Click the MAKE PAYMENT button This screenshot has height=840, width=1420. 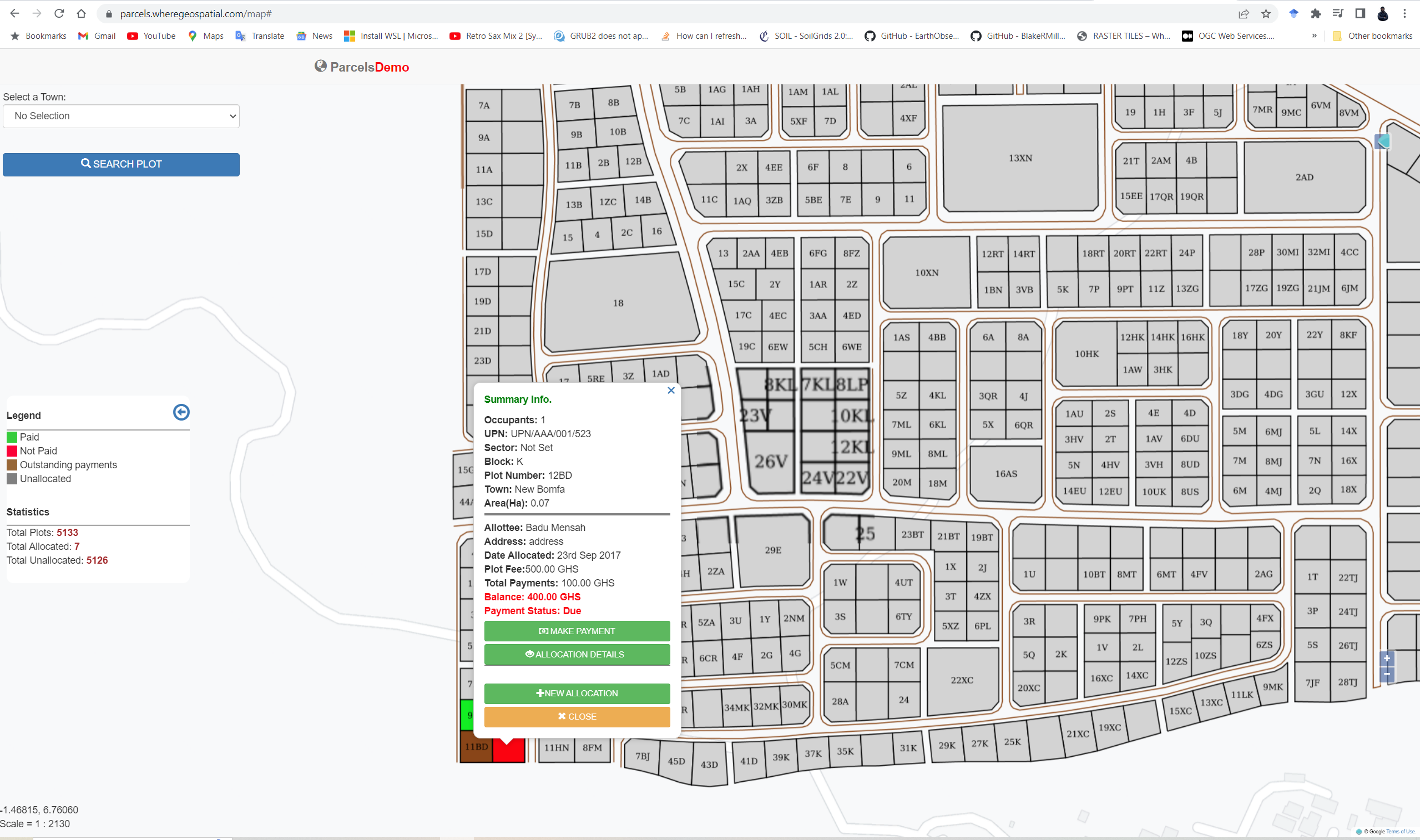pyautogui.click(x=577, y=631)
